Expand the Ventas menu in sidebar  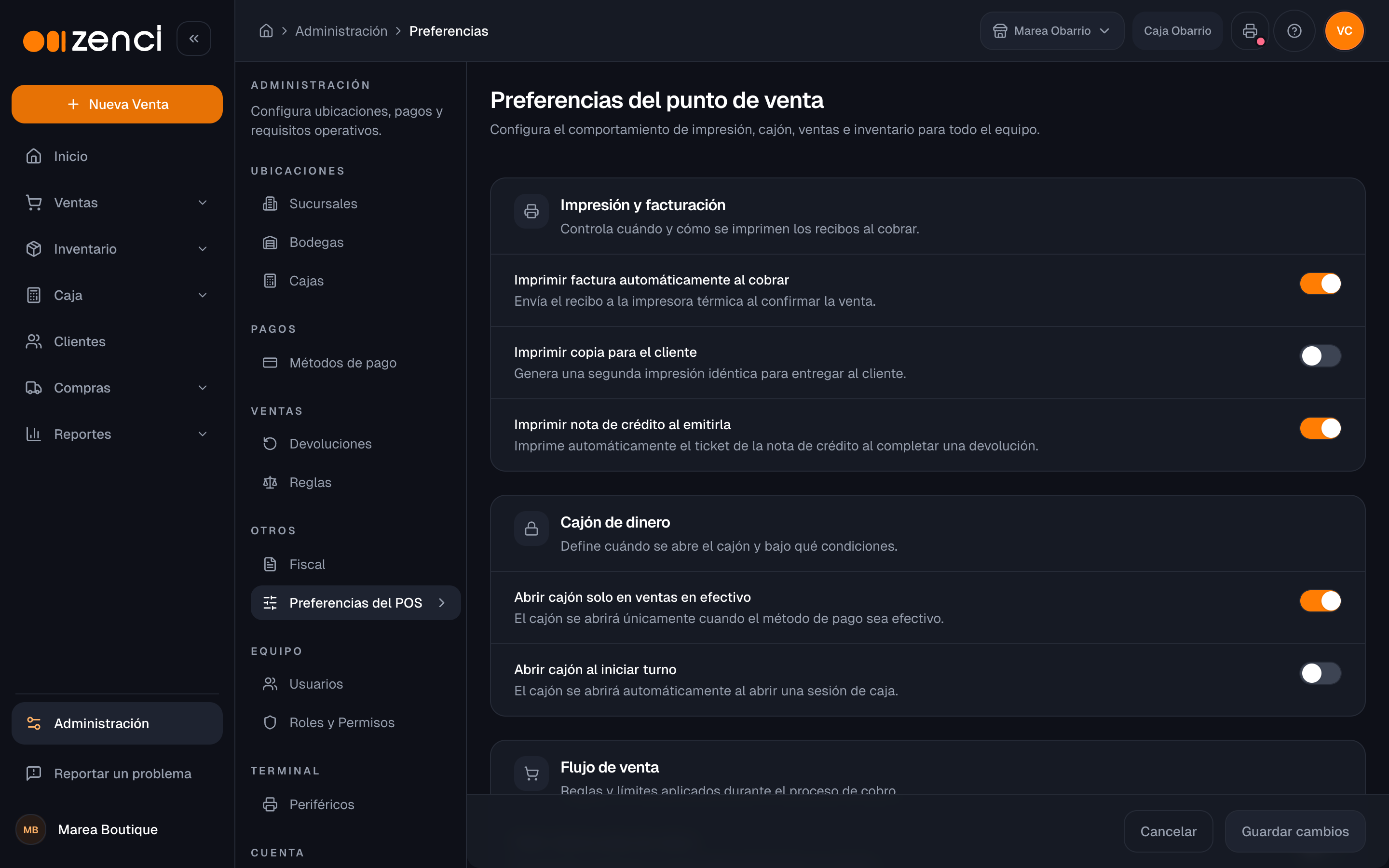(x=117, y=203)
